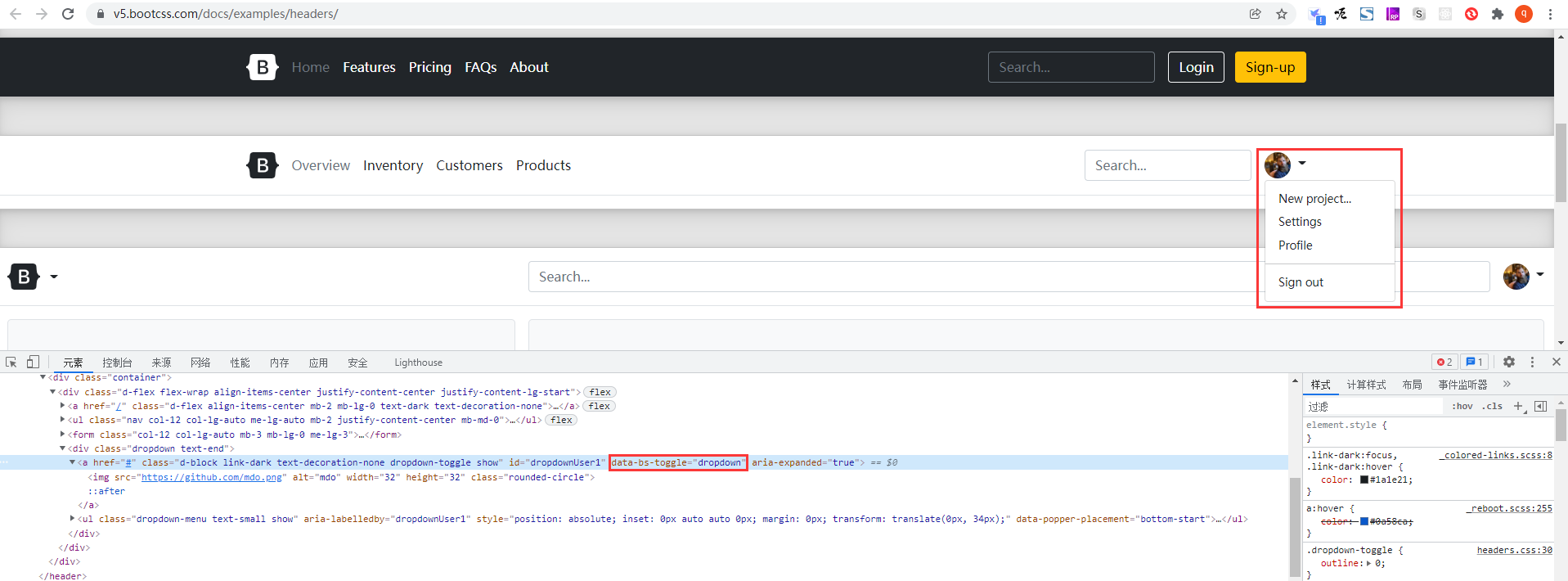The height and width of the screenshot is (581, 1568).
Task: Open DevTools settings gear
Action: (1509, 362)
